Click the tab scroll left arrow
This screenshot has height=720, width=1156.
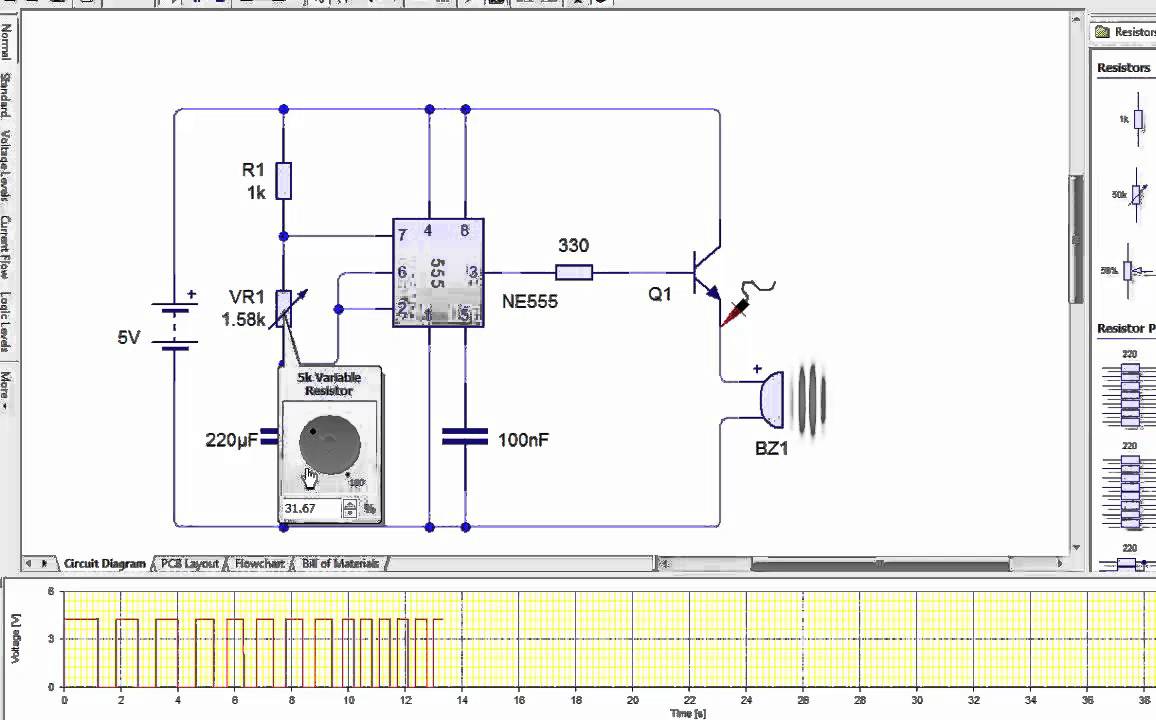click(x=29, y=564)
